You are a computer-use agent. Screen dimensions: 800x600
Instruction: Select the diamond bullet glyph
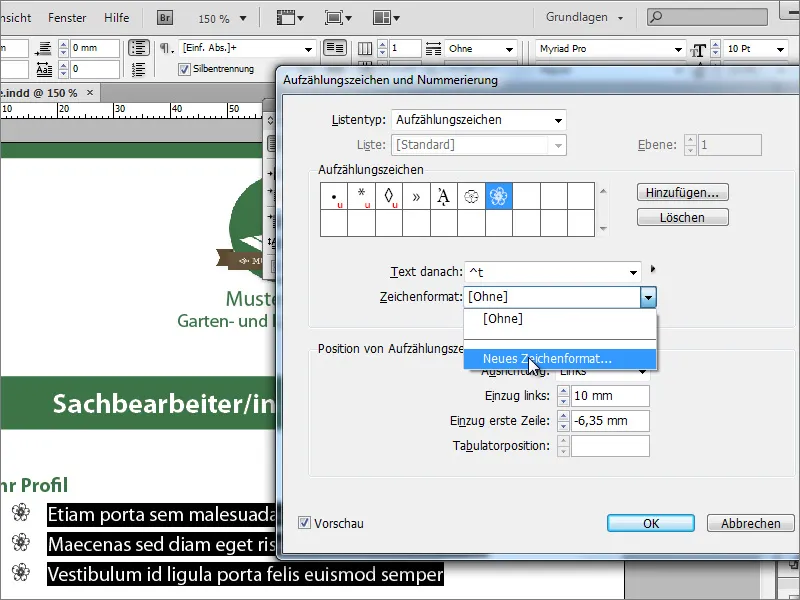click(x=389, y=196)
